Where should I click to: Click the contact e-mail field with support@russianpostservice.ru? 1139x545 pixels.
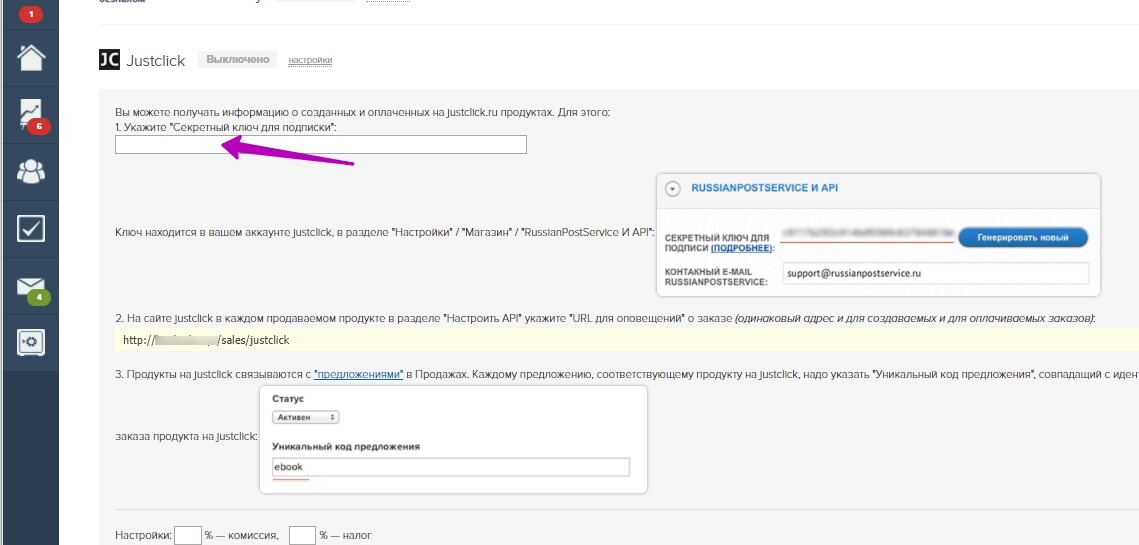pyautogui.click(x=936, y=274)
